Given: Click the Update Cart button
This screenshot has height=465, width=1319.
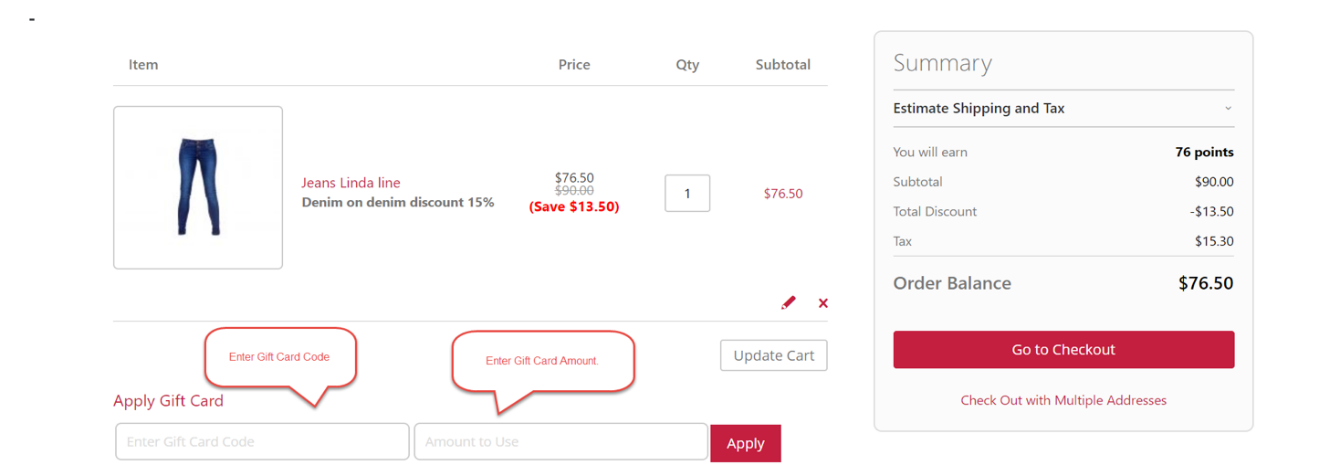Looking at the screenshot, I should tap(773, 355).
